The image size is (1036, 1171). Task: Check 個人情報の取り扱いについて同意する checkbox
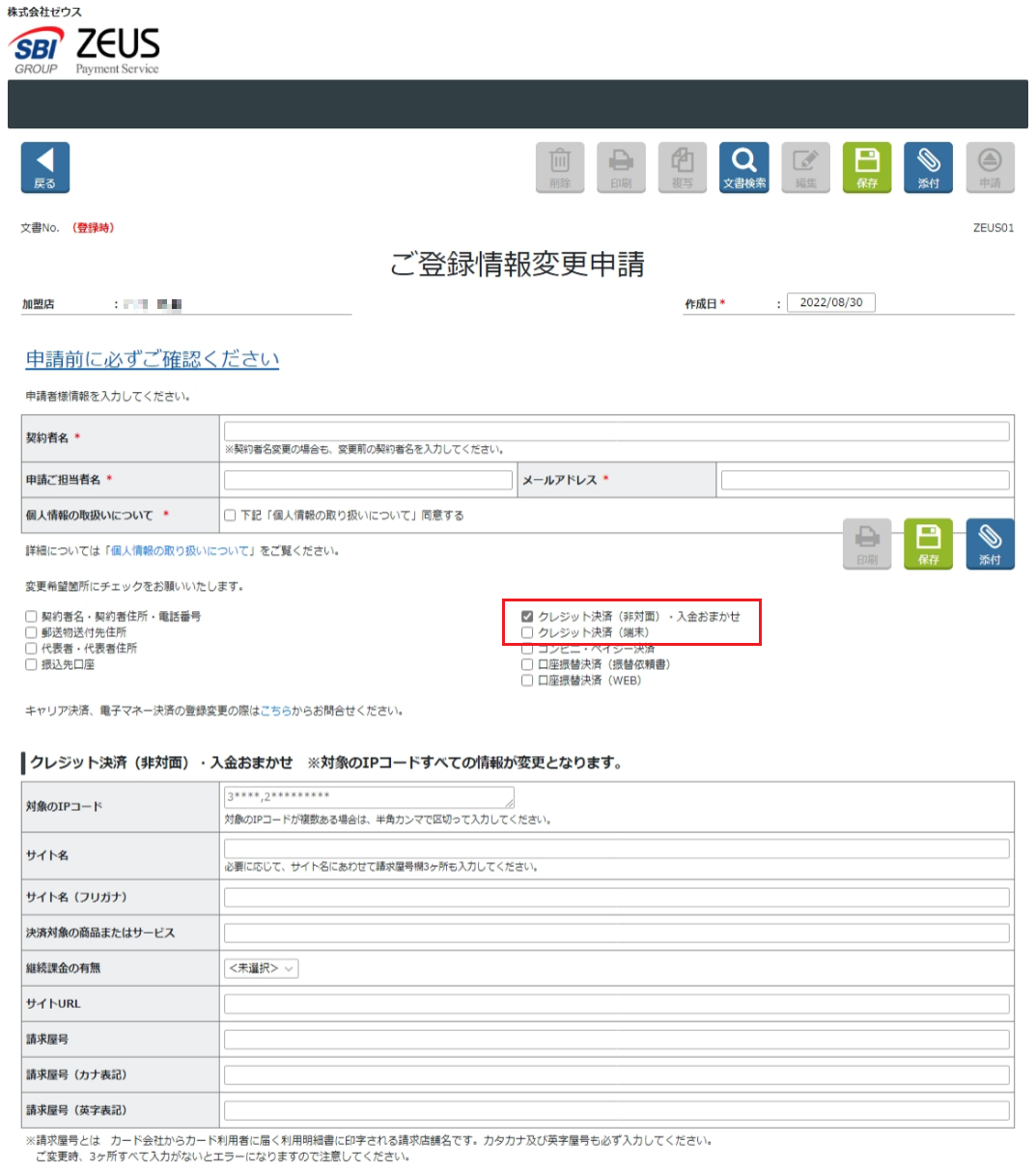[x=230, y=516]
